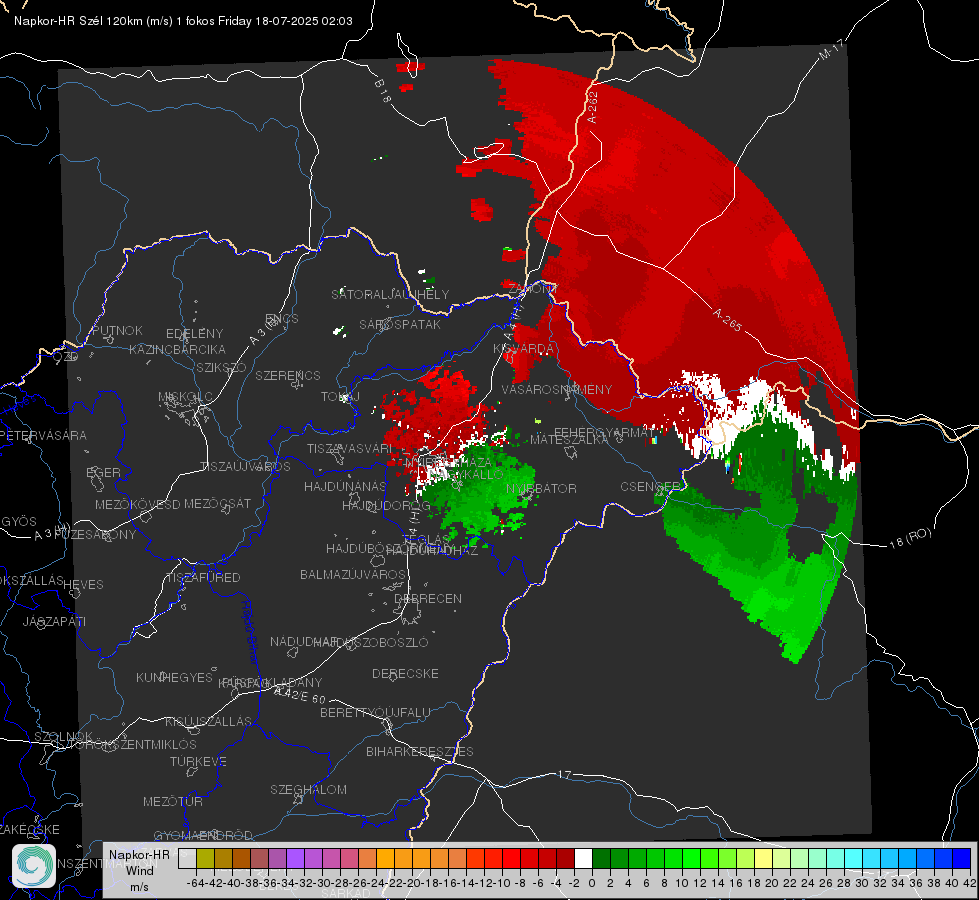Click the M-17 road label
This screenshot has width=979, height=900.
(832, 49)
